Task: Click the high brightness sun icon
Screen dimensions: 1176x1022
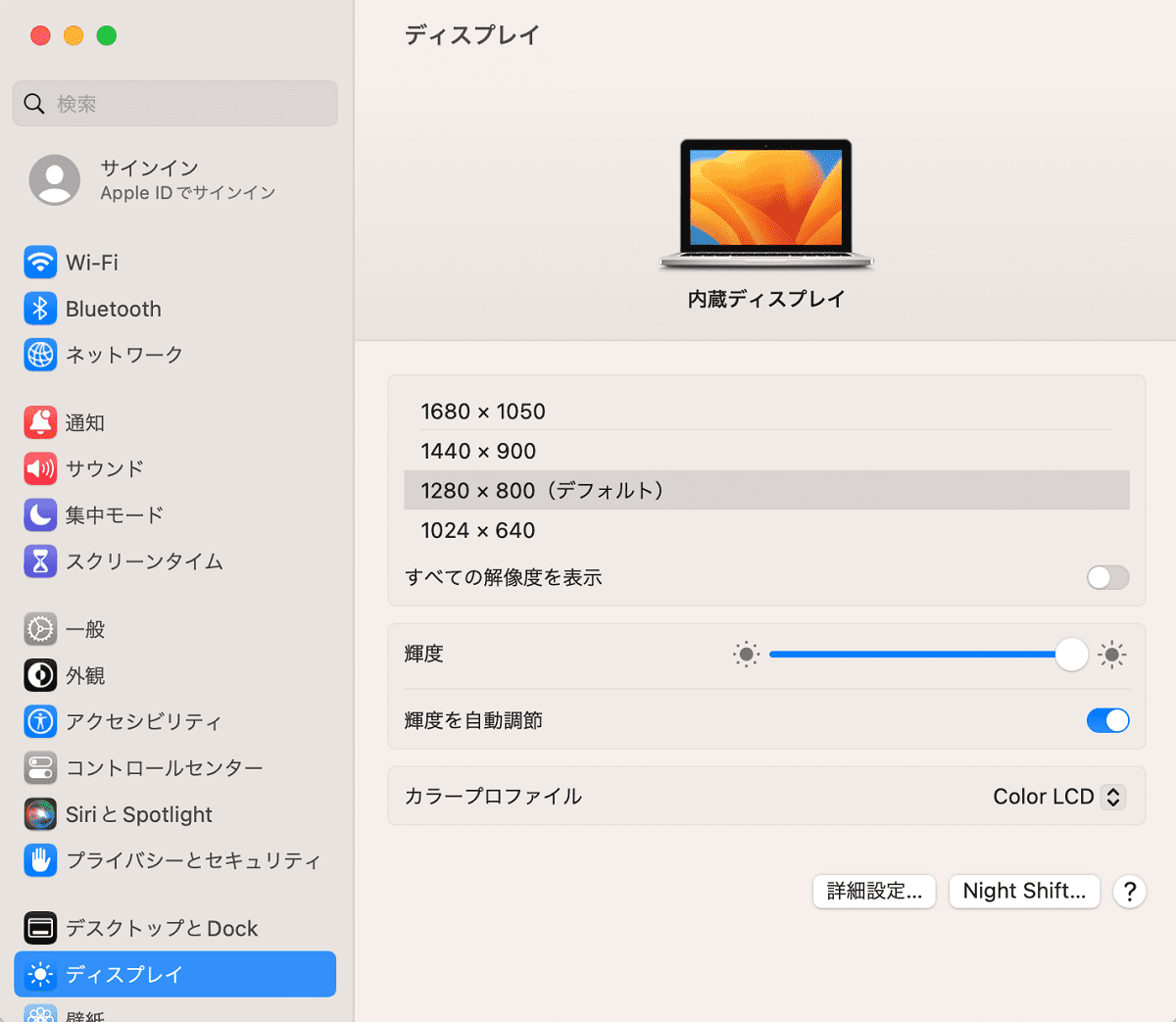Action: 1111,655
